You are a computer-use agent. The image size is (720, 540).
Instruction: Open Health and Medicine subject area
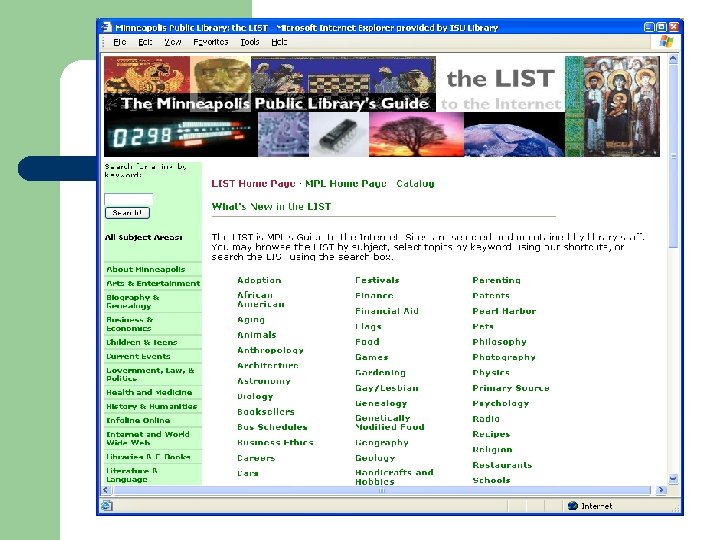pos(149,392)
